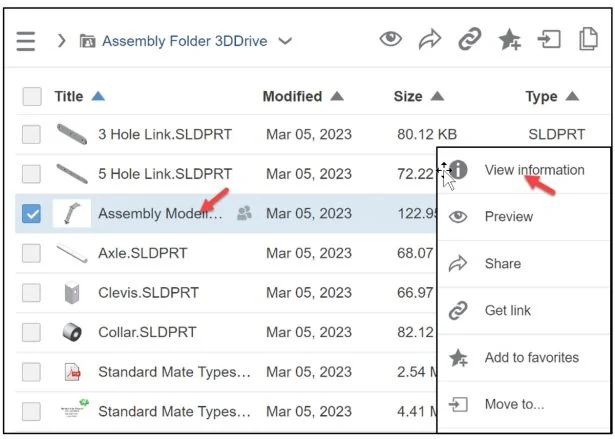This screenshot has height=439, width=615.
Task: Click the add to favorites star icon
Action: click(509, 40)
